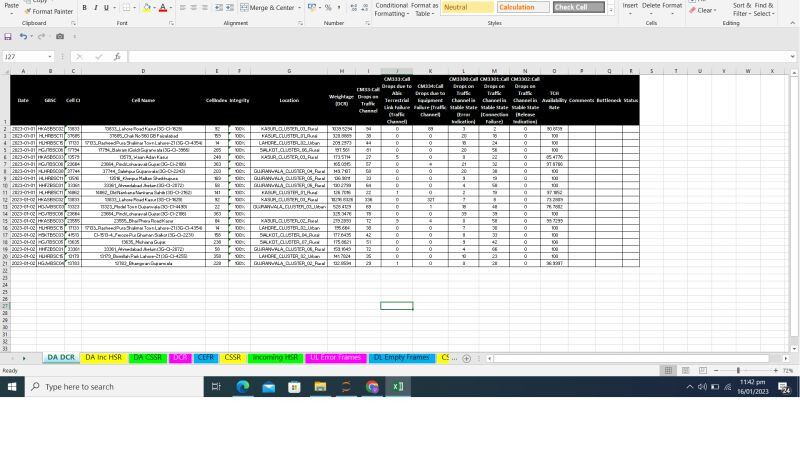Toggle underline formatting
The image size is (800, 450).
106,8
